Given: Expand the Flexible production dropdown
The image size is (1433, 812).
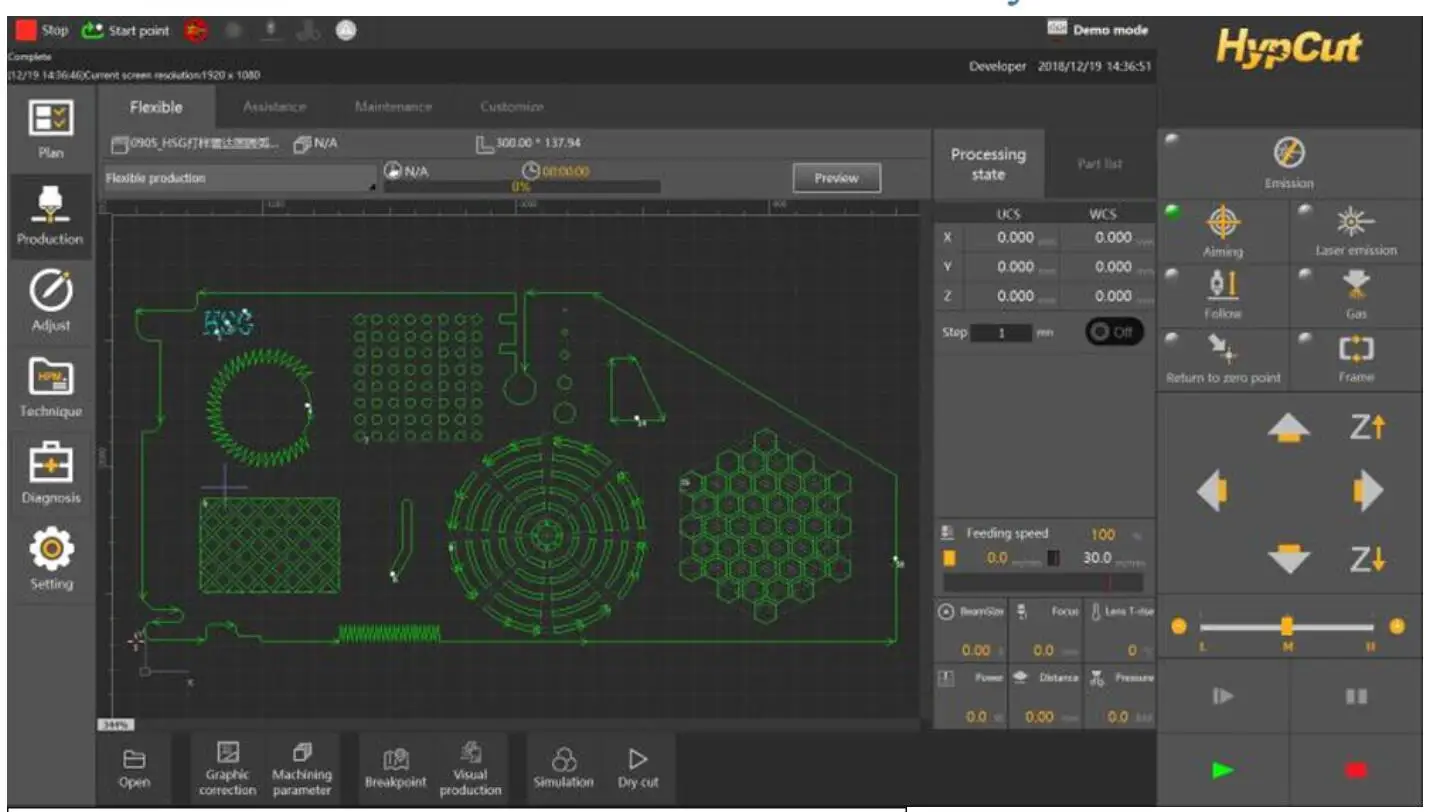Looking at the screenshot, I should click(x=242, y=178).
